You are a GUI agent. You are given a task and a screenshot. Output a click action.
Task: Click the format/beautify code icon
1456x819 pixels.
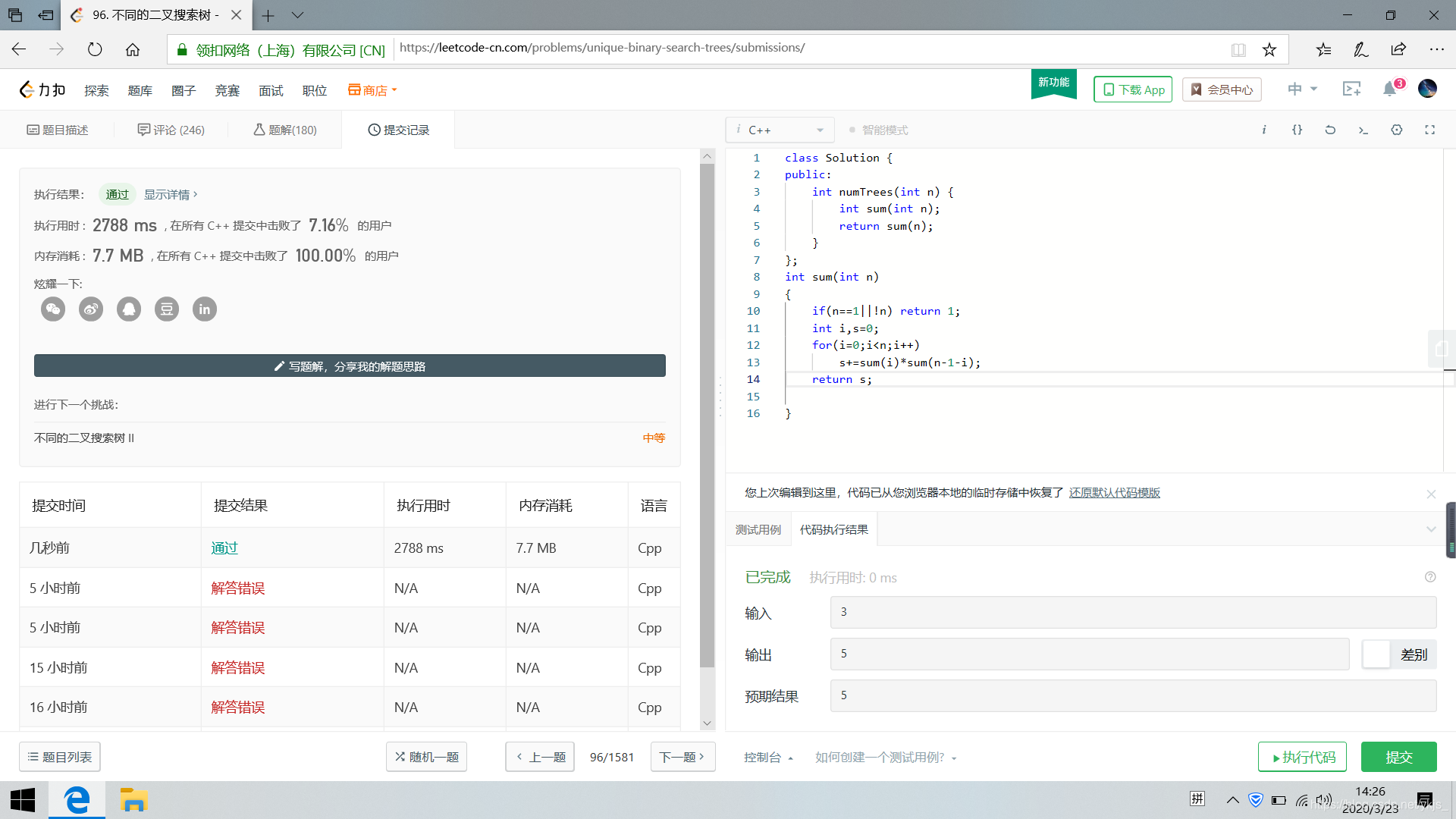[1298, 130]
